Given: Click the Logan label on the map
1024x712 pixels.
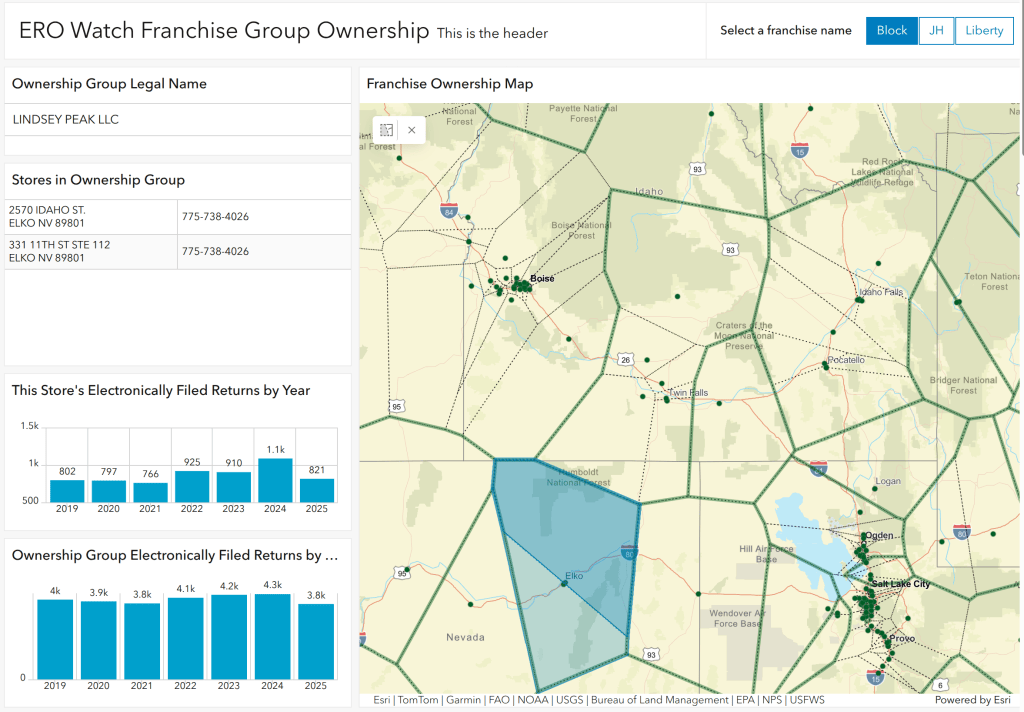Looking at the screenshot, I should pos(888,481).
